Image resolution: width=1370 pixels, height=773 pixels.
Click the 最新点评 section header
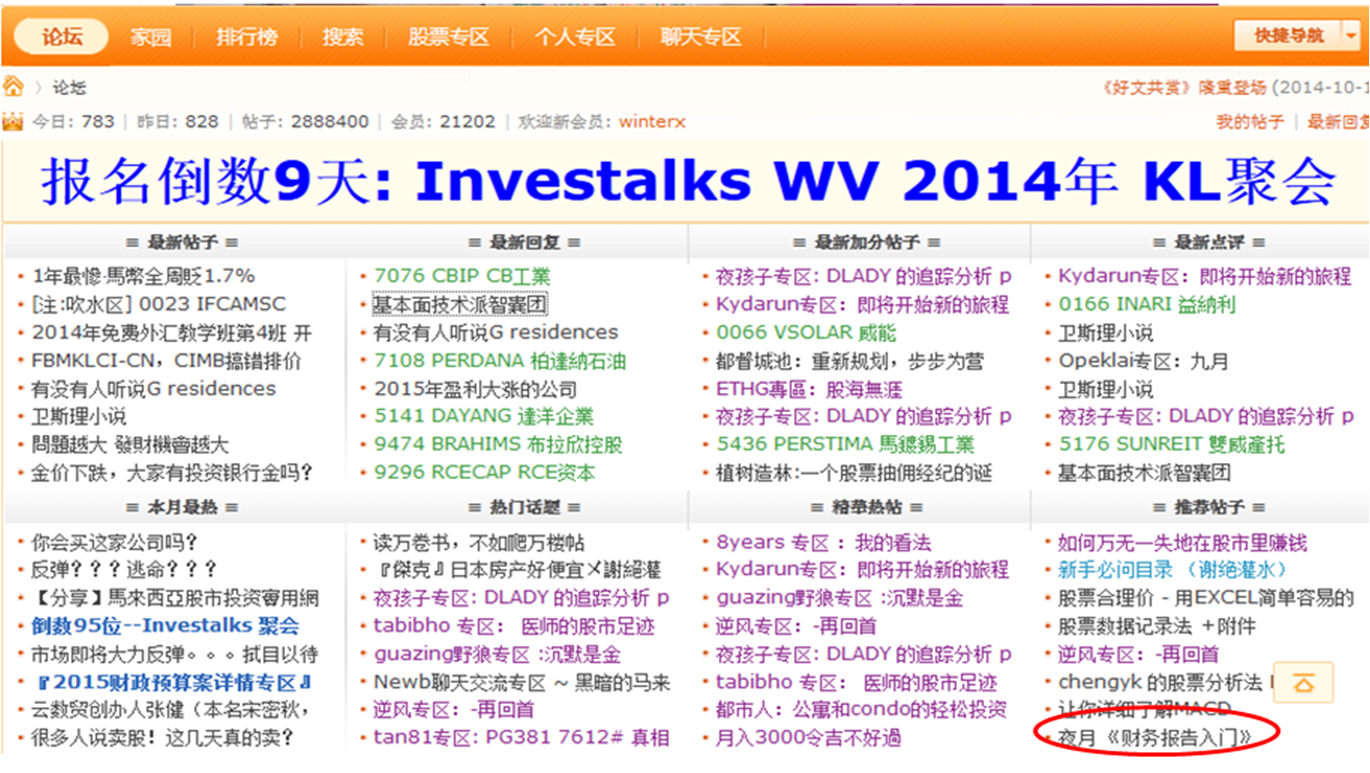[x=1208, y=242]
